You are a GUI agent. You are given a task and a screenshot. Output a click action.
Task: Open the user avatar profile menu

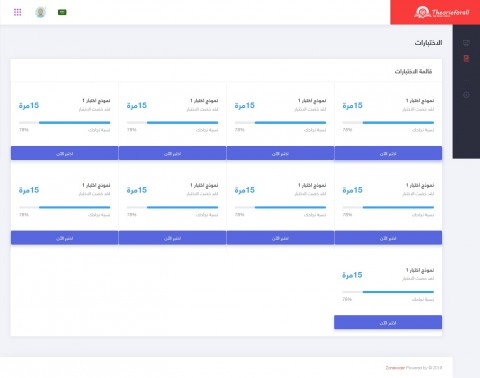point(41,12)
